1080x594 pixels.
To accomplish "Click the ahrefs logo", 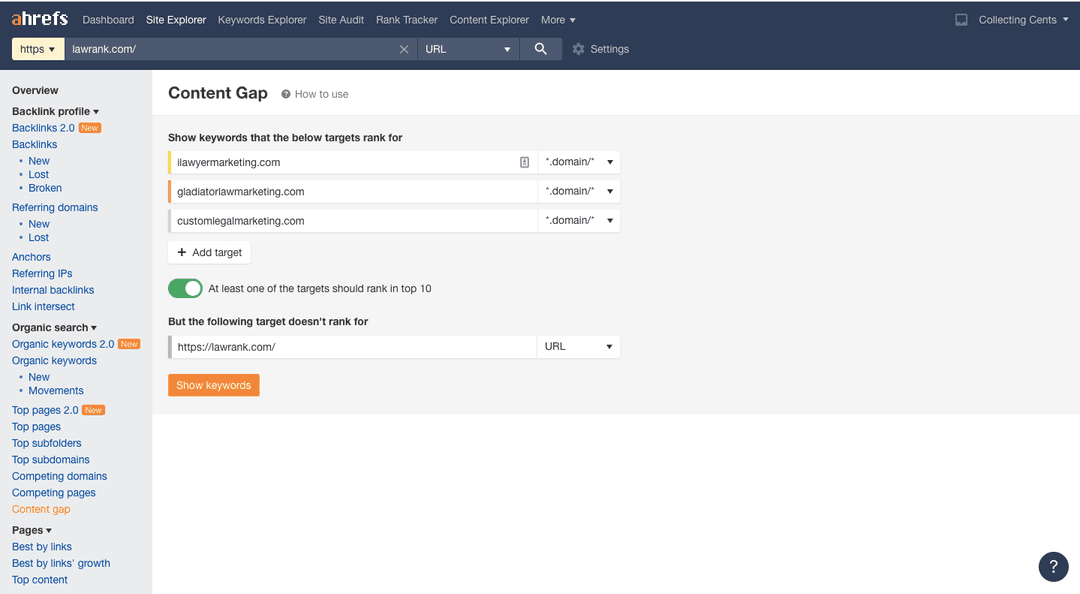I will pyautogui.click(x=39, y=19).
